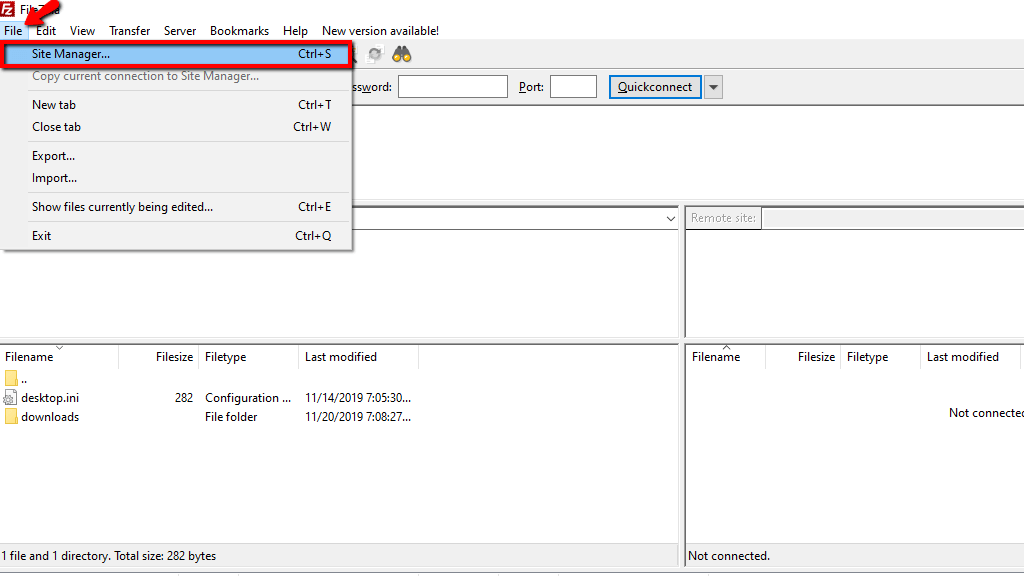
Task: Click the Quickconnect button
Action: tap(655, 87)
